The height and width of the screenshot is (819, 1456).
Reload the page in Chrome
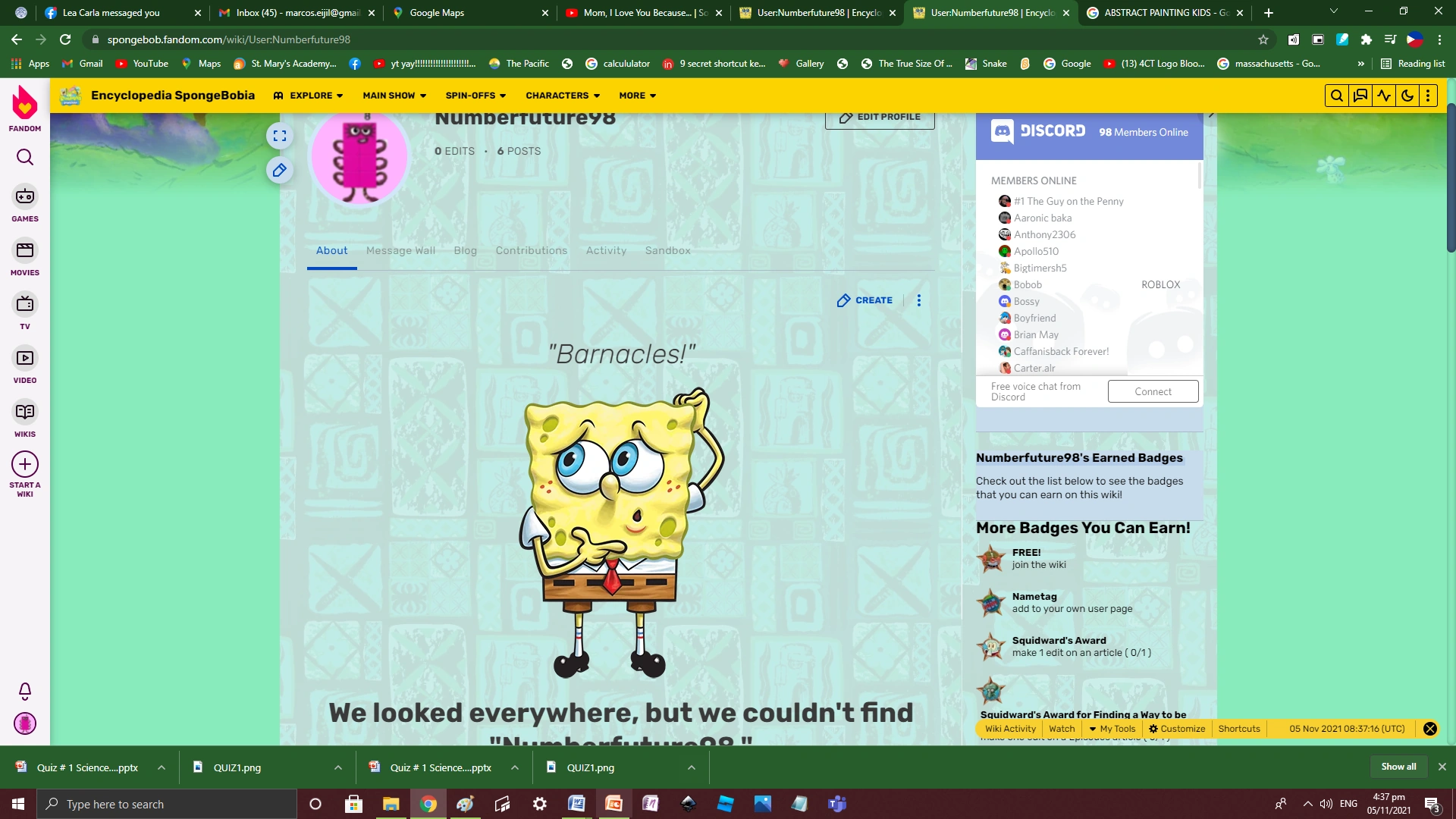tap(65, 39)
